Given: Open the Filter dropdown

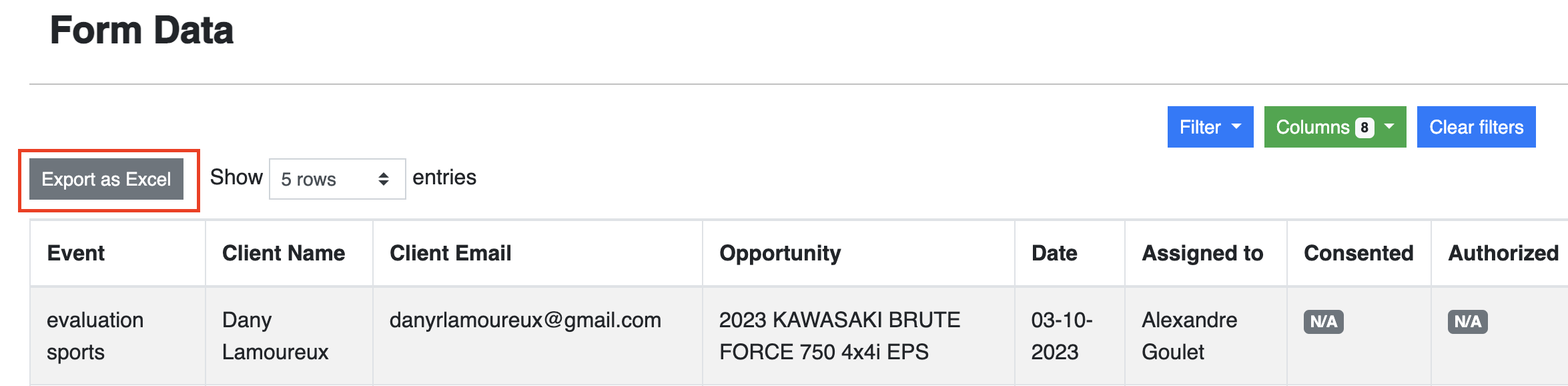Looking at the screenshot, I should click(1210, 127).
